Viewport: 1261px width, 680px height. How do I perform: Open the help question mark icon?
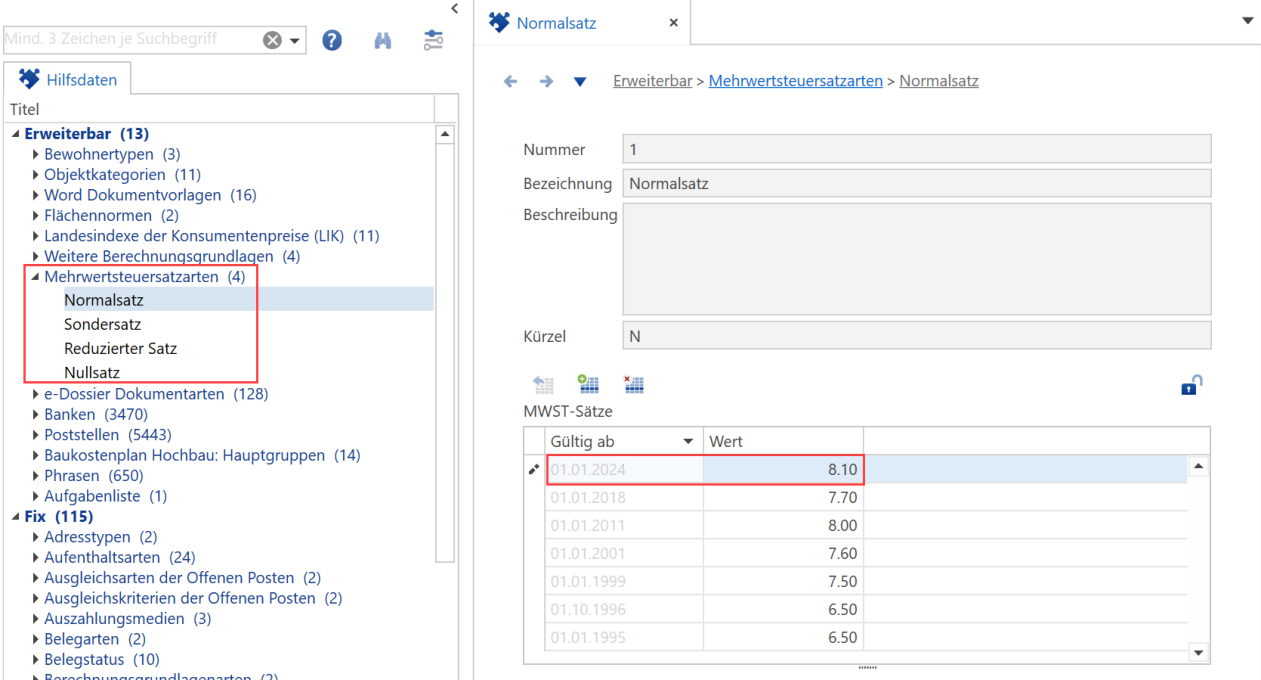[332, 40]
